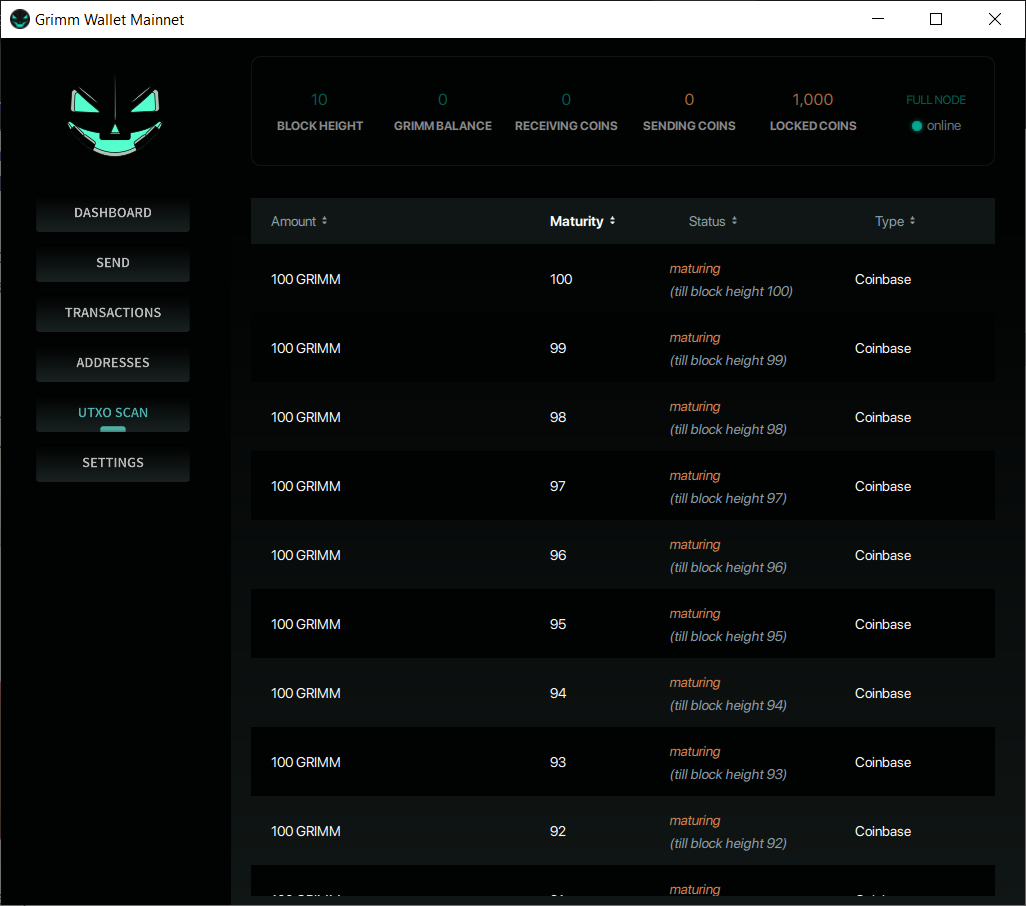The width and height of the screenshot is (1026, 906).
Task: Click Coinbase type in maturity 100 row
Action: 883,279
